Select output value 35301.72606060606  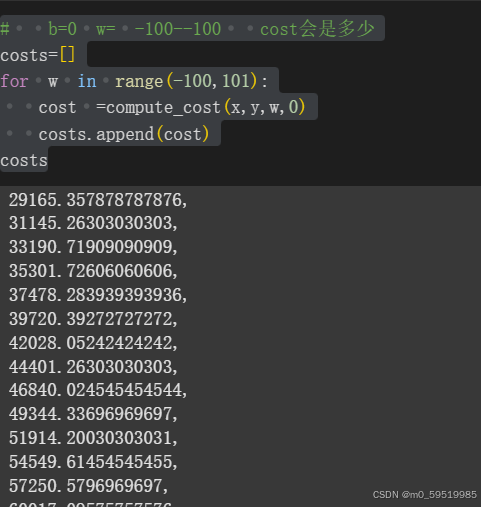pos(93,271)
